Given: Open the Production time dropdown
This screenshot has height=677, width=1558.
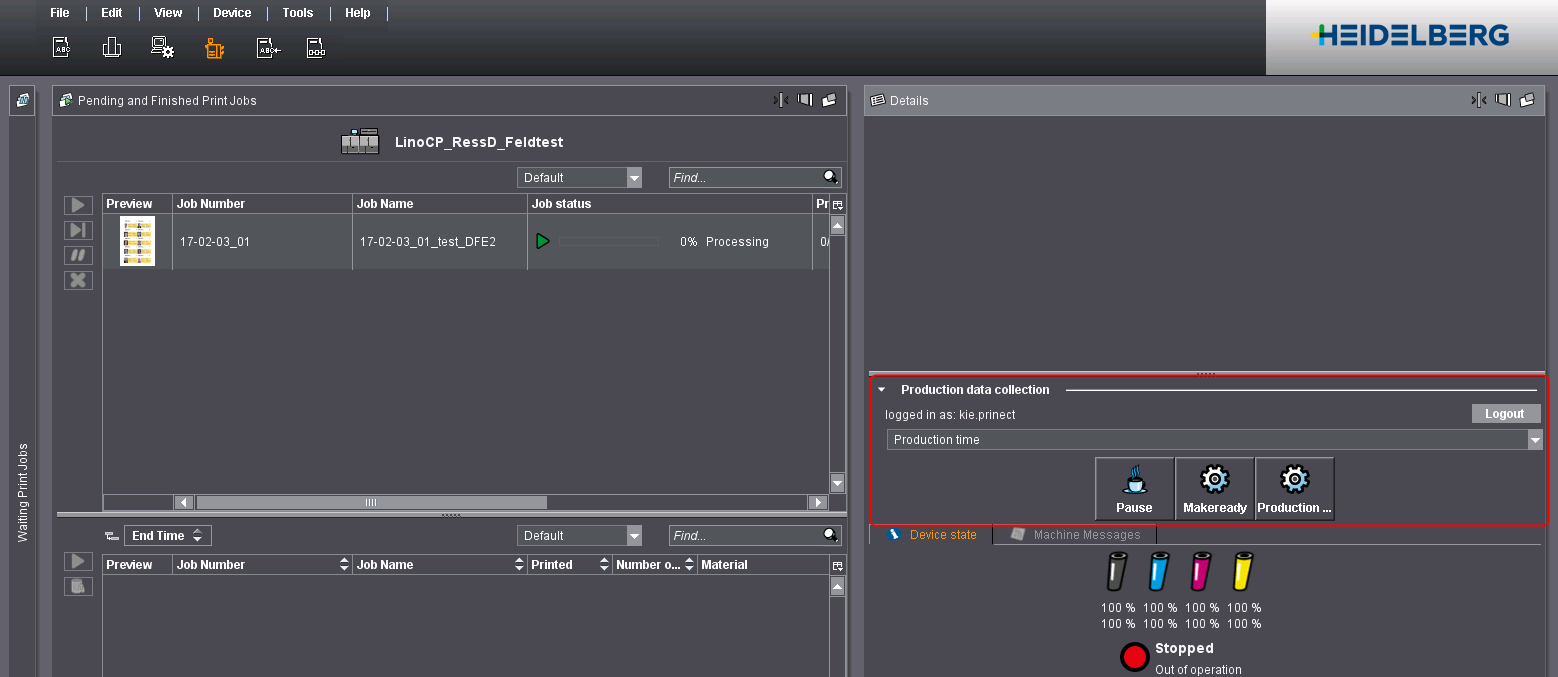Looking at the screenshot, I should tap(1534, 440).
